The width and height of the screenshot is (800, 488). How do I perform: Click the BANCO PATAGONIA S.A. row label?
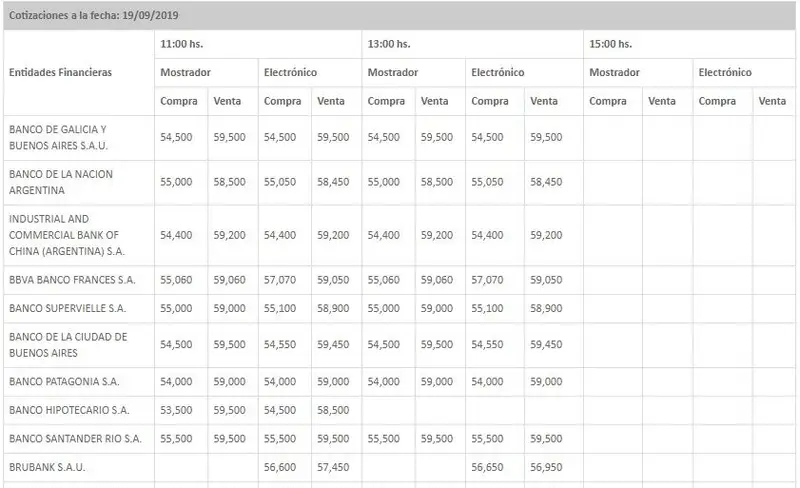(x=63, y=382)
